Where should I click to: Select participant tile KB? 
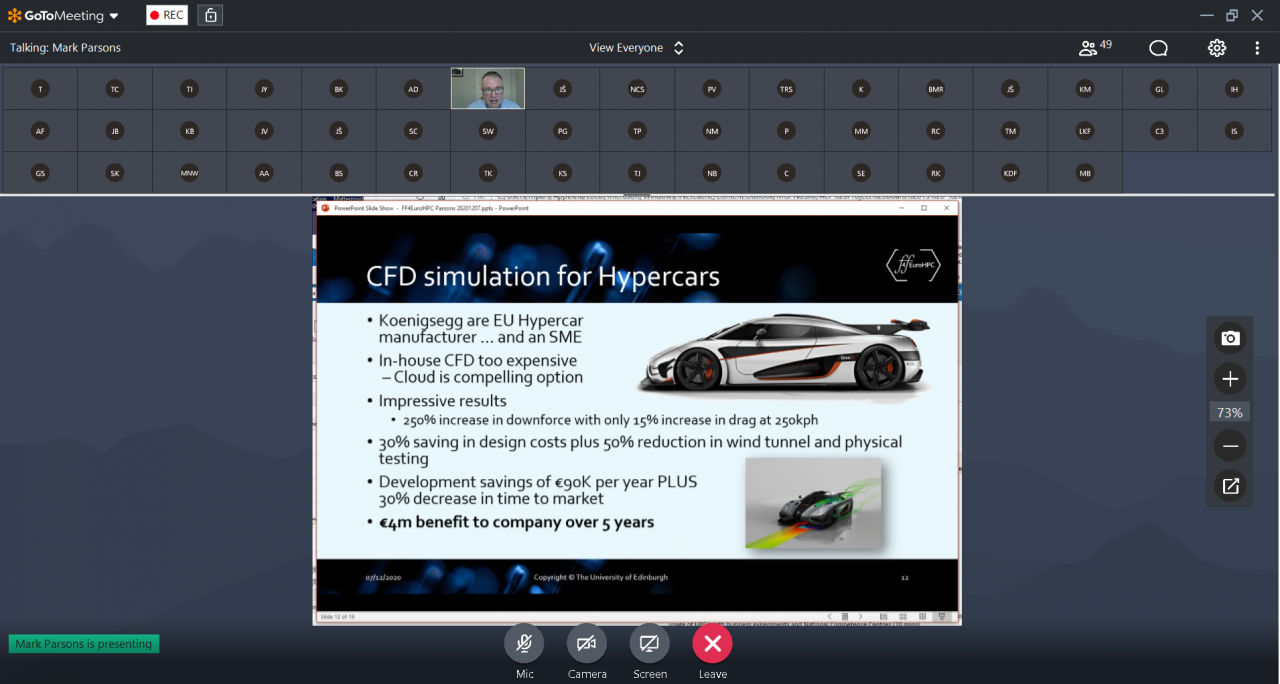coord(189,131)
